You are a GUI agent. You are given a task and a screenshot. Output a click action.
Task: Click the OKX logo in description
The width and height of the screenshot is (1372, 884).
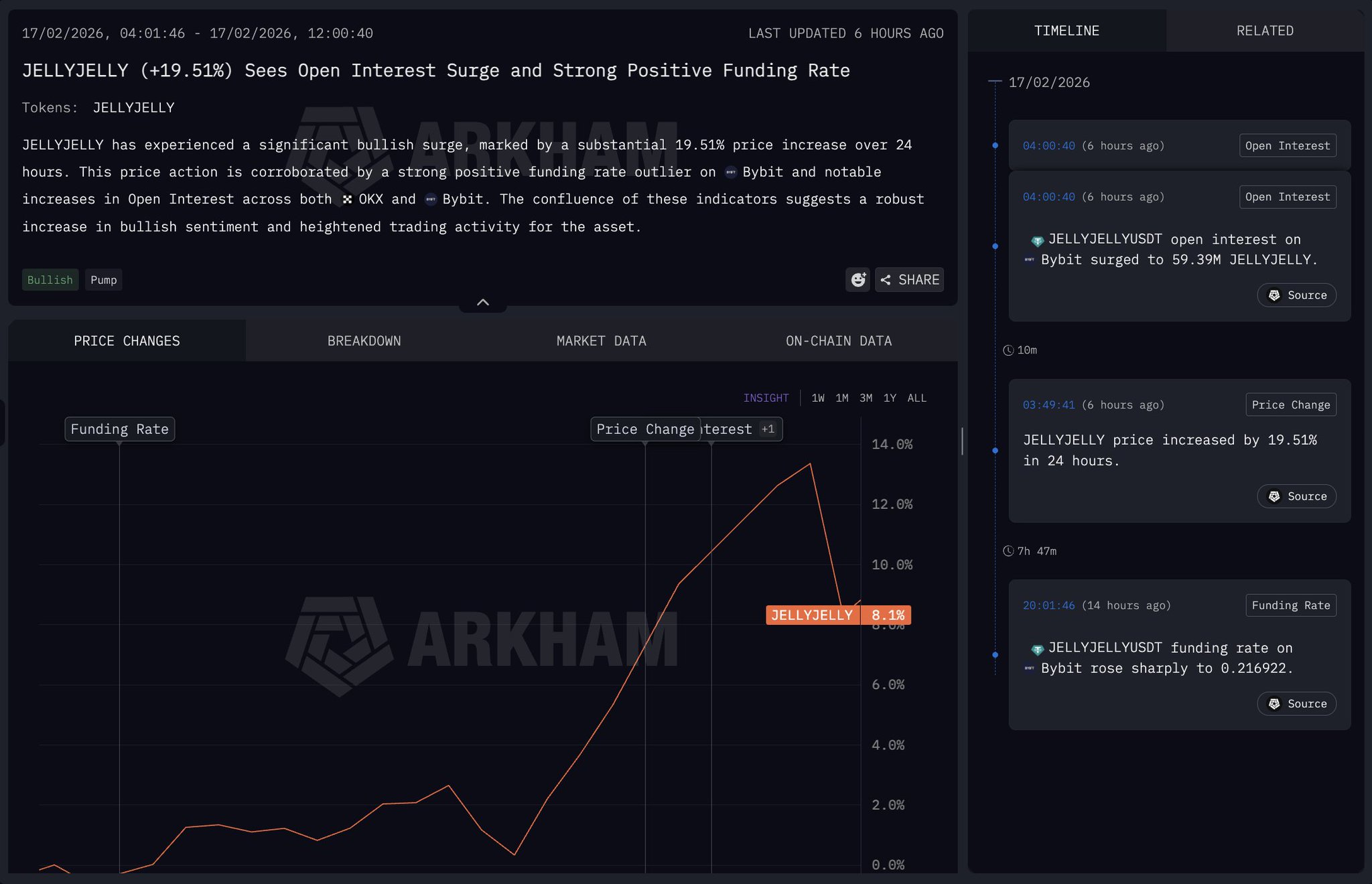(347, 200)
